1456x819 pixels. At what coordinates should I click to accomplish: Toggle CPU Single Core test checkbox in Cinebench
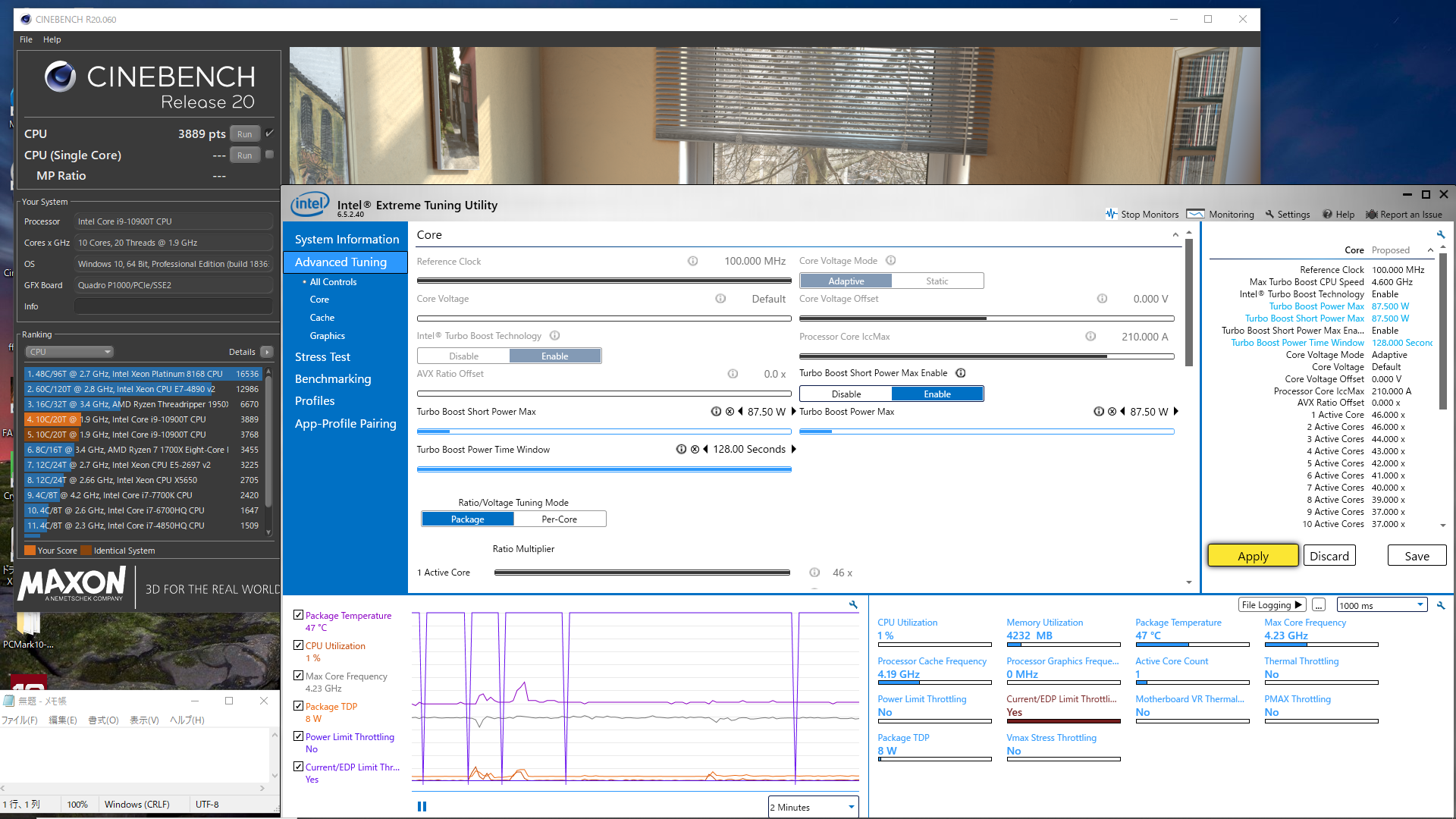pos(269,155)
